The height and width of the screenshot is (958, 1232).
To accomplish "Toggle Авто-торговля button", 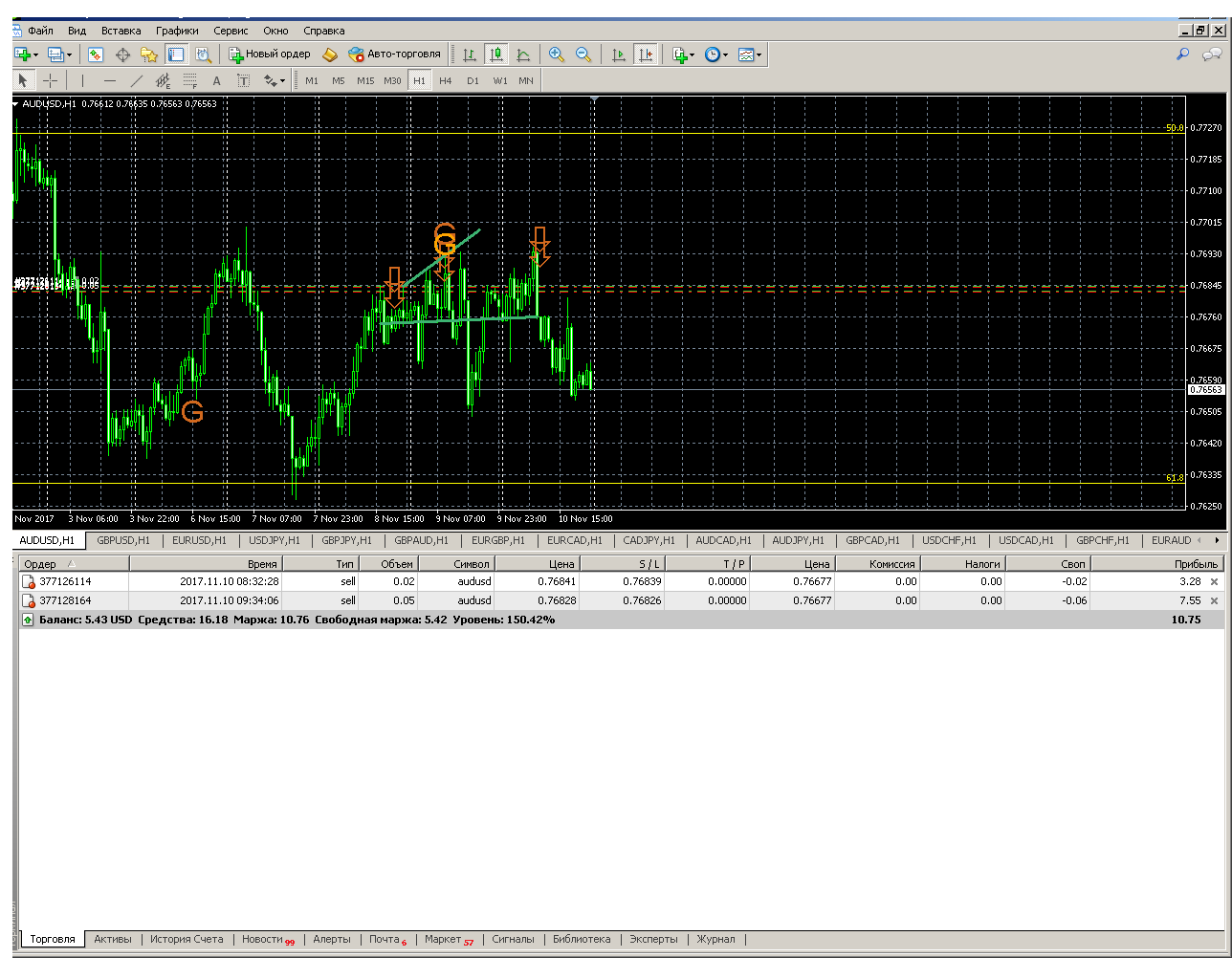I will point(395,54).
